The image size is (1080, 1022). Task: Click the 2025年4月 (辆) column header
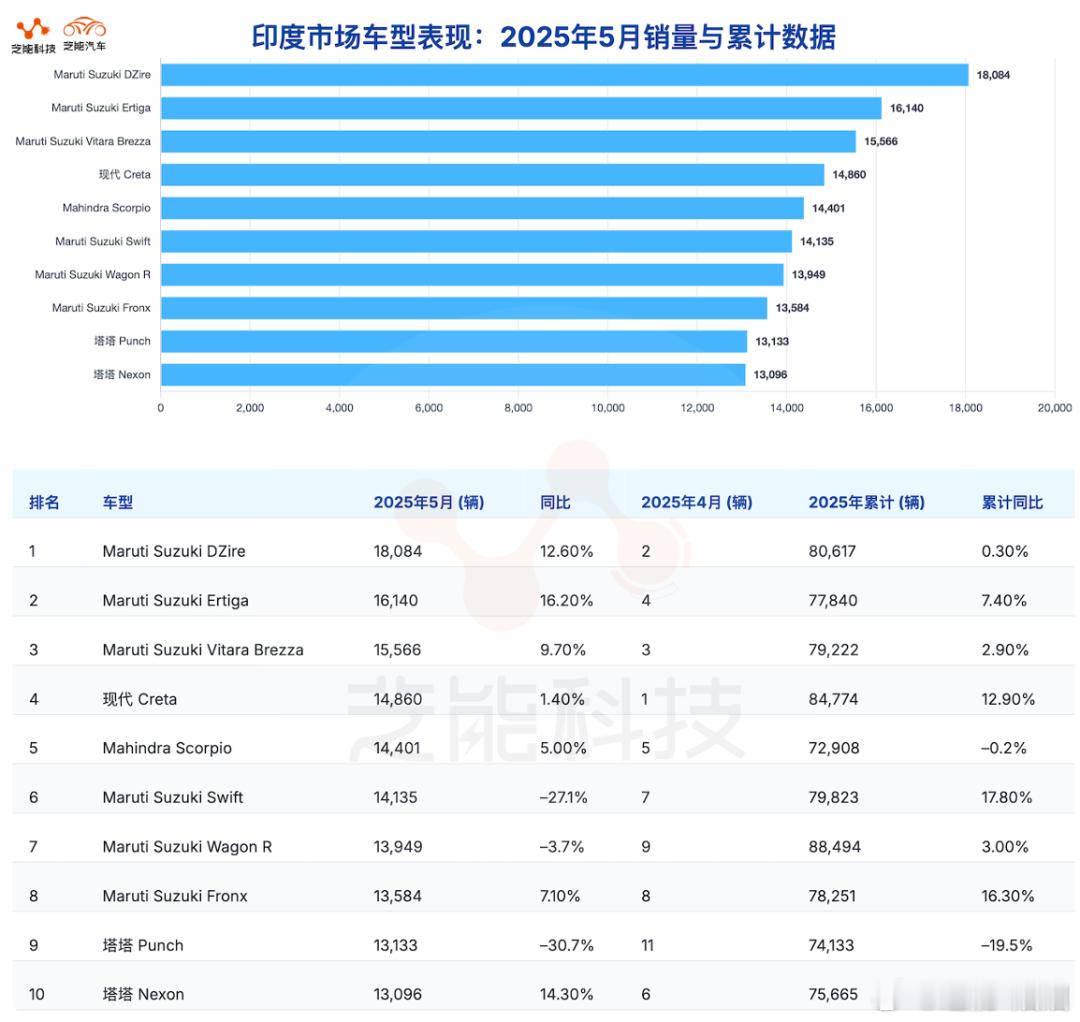[x=696, y=502]
